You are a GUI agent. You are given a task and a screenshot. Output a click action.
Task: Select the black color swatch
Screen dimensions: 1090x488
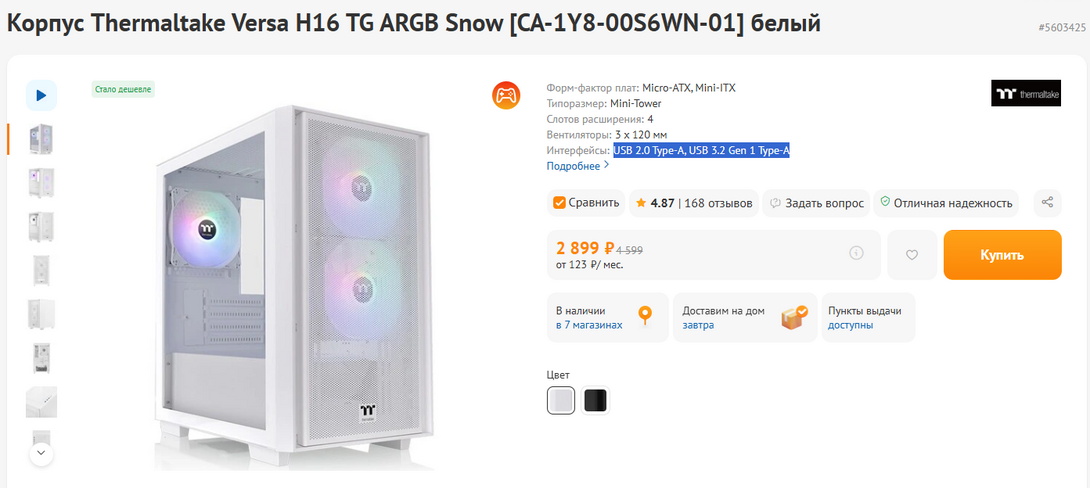point(595,401)
